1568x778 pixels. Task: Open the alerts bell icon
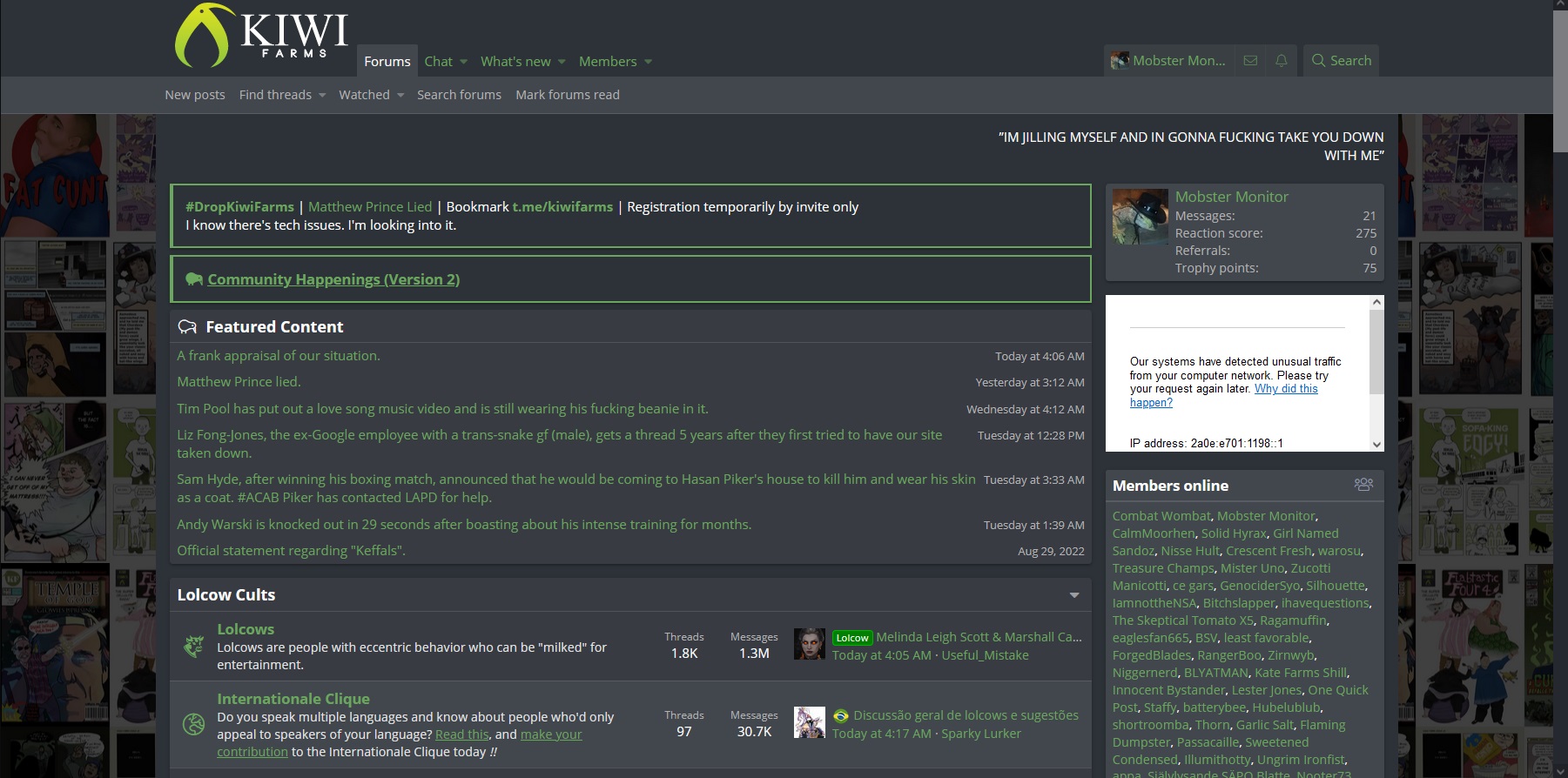pyautogui.click(x=1281, y=61)
